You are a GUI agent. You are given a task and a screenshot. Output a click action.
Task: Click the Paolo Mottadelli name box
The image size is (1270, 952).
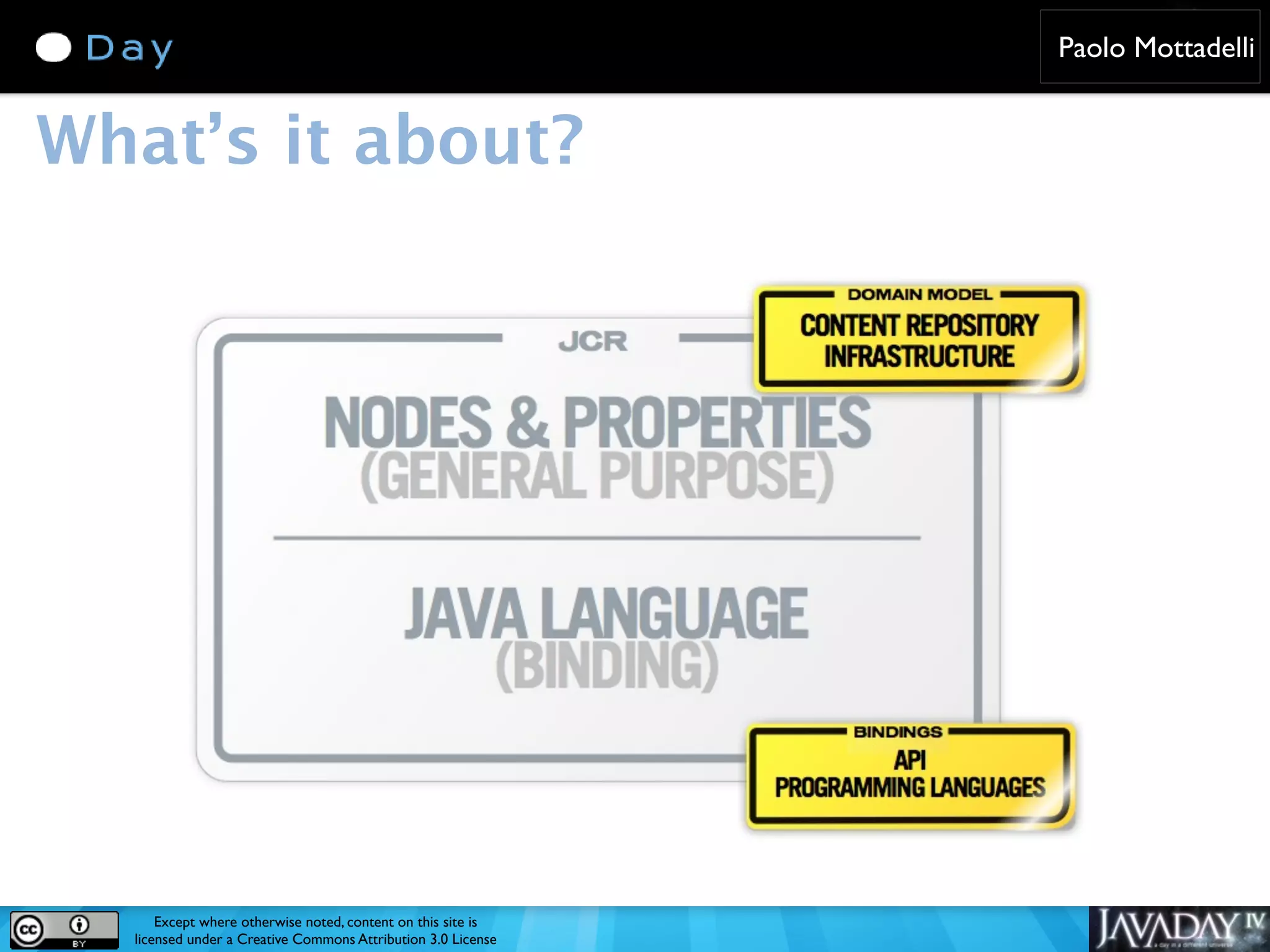coord(1150,47)
